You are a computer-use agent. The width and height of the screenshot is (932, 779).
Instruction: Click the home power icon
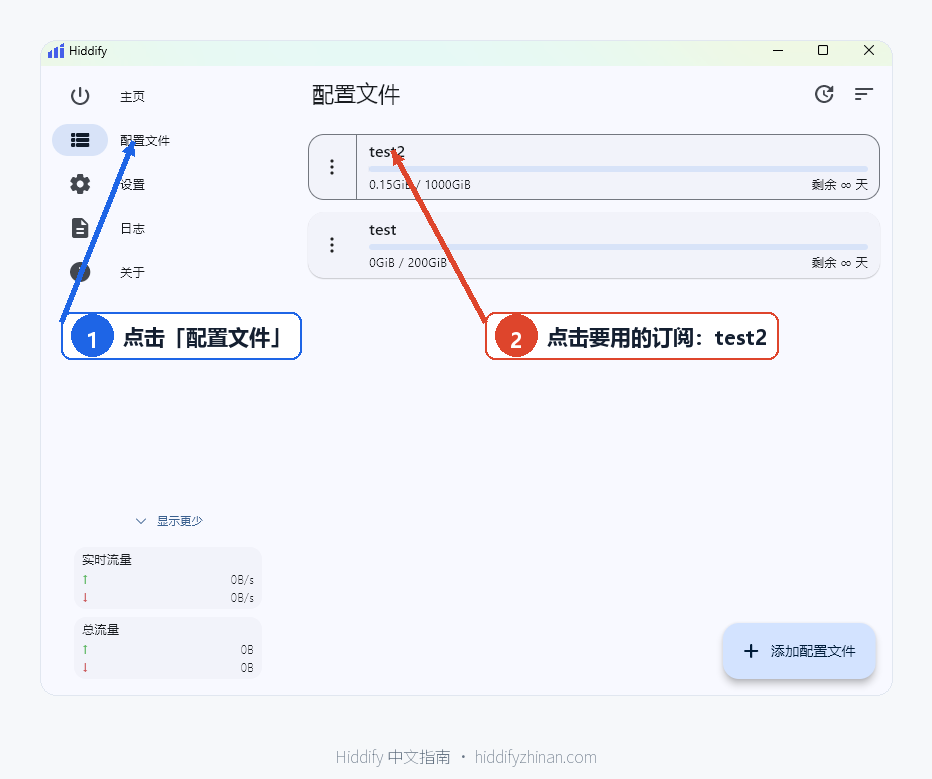point(80,96)
